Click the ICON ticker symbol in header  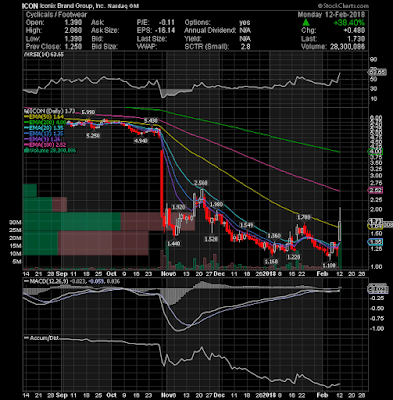[30, 6]
